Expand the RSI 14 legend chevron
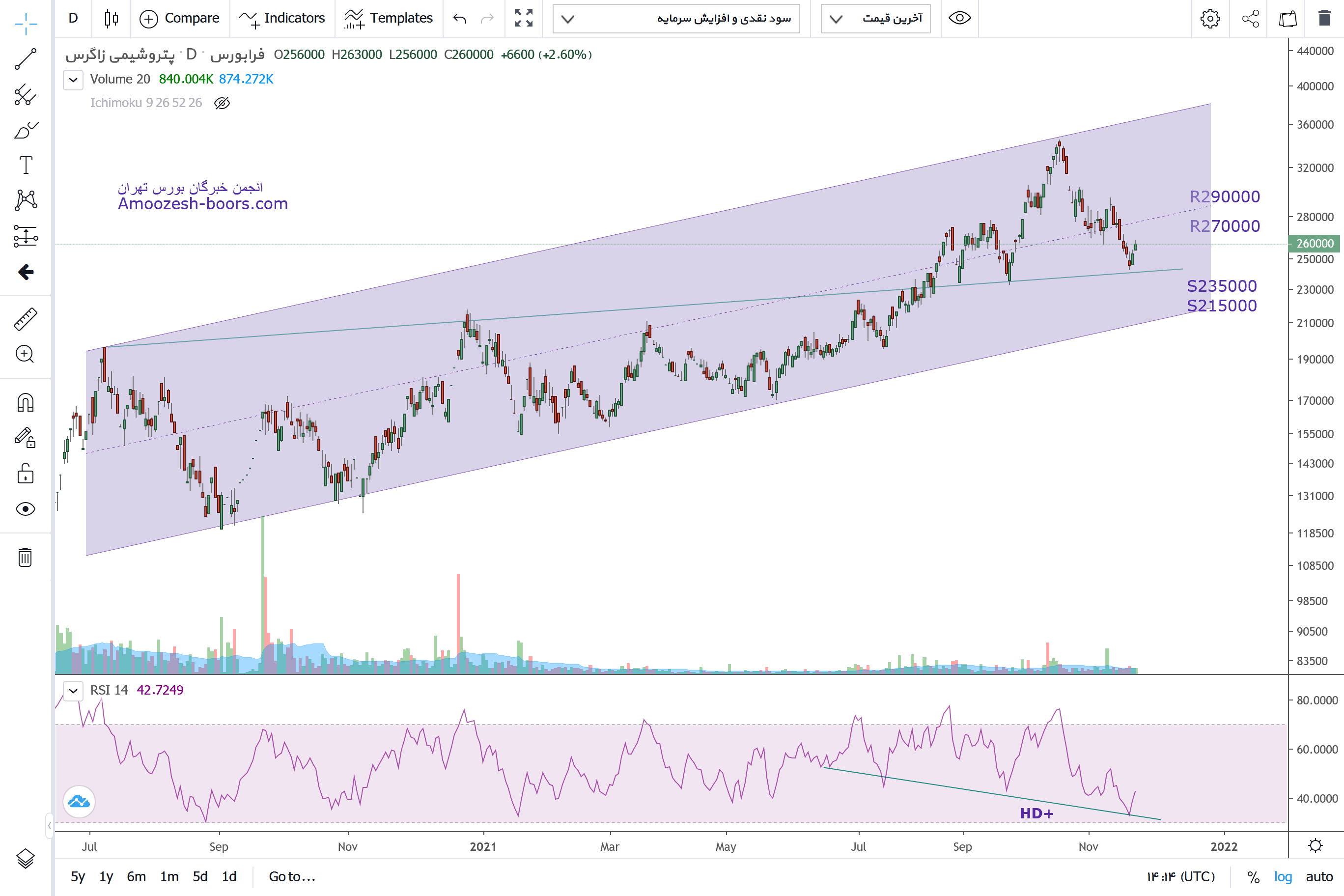The height and width of the screenshot is (896, 1344). pos(73,690)
